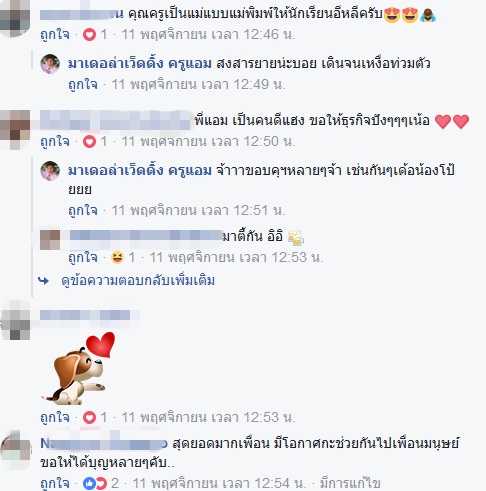
Task: Click page avatar on 12:51 reply
Action: tap(50, 171)
